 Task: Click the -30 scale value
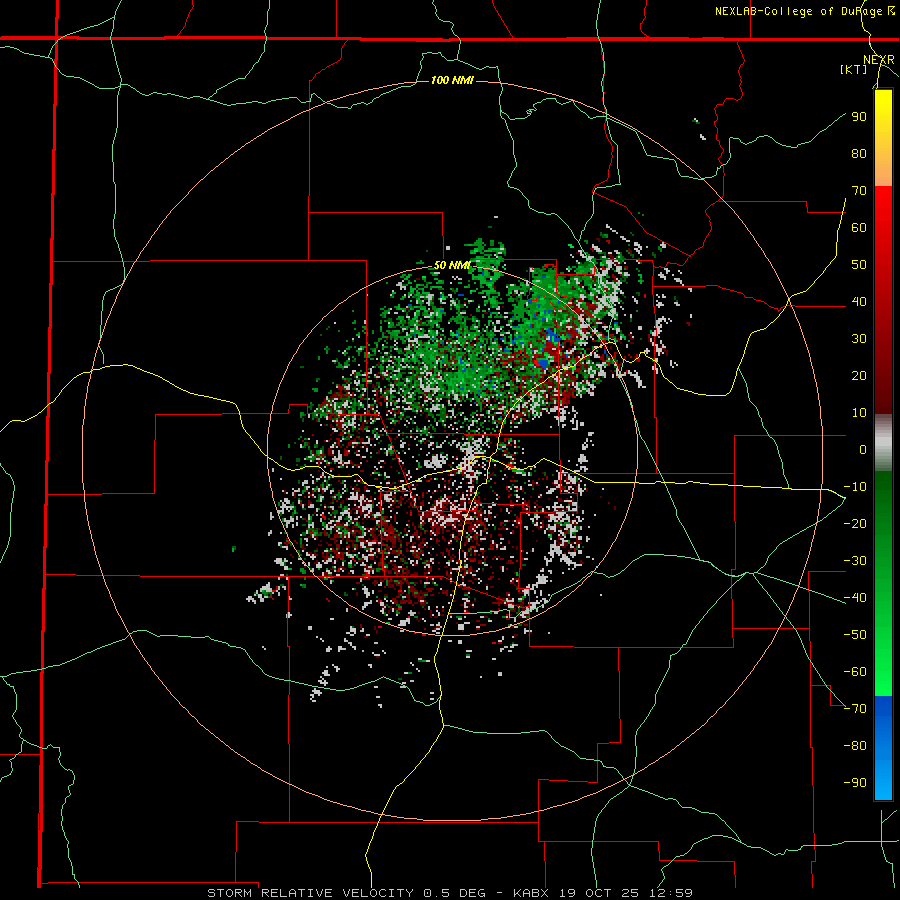click(x=855, y=561)
